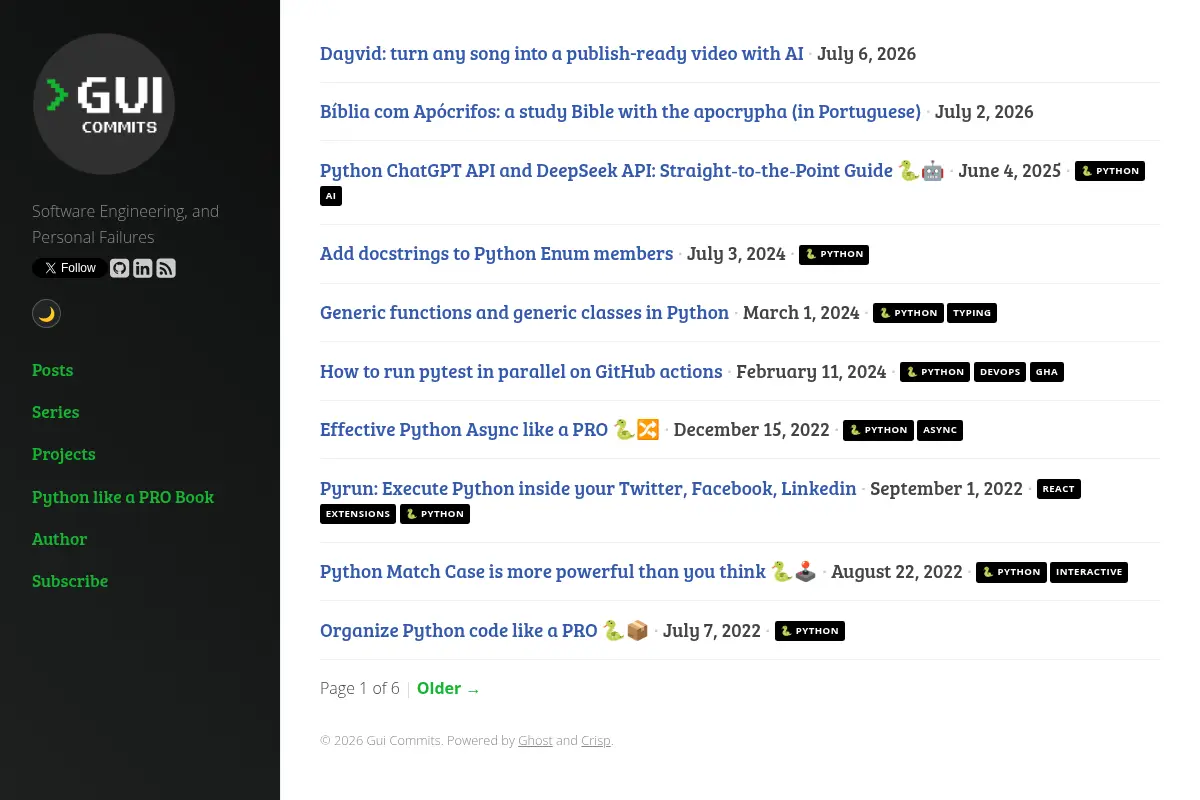Open the Ghost link in footer
This screenshot has width=1200, height=800.
pyautogui.click(x=535, y=741)
